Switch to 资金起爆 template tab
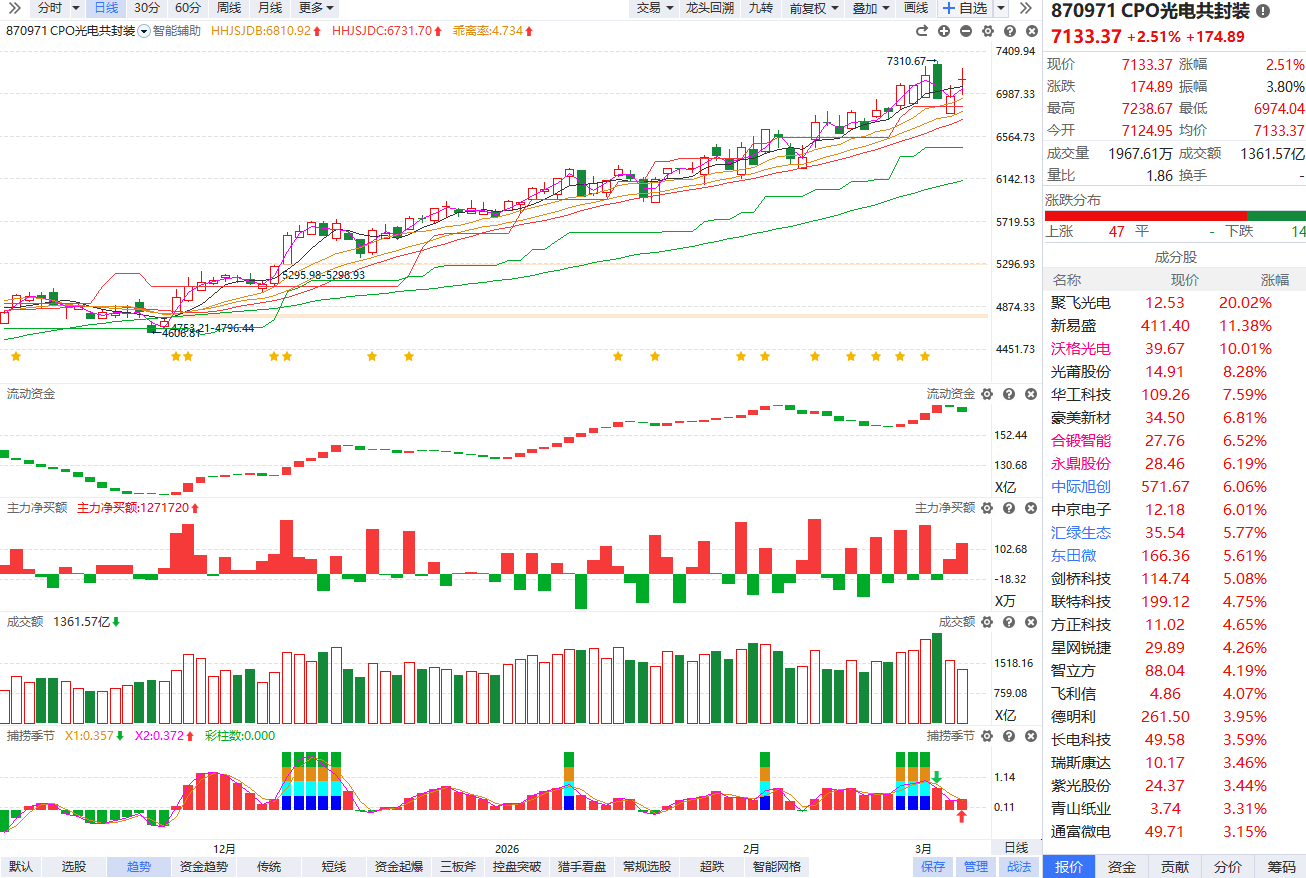The image size is (1306, 878). [398, 867]
